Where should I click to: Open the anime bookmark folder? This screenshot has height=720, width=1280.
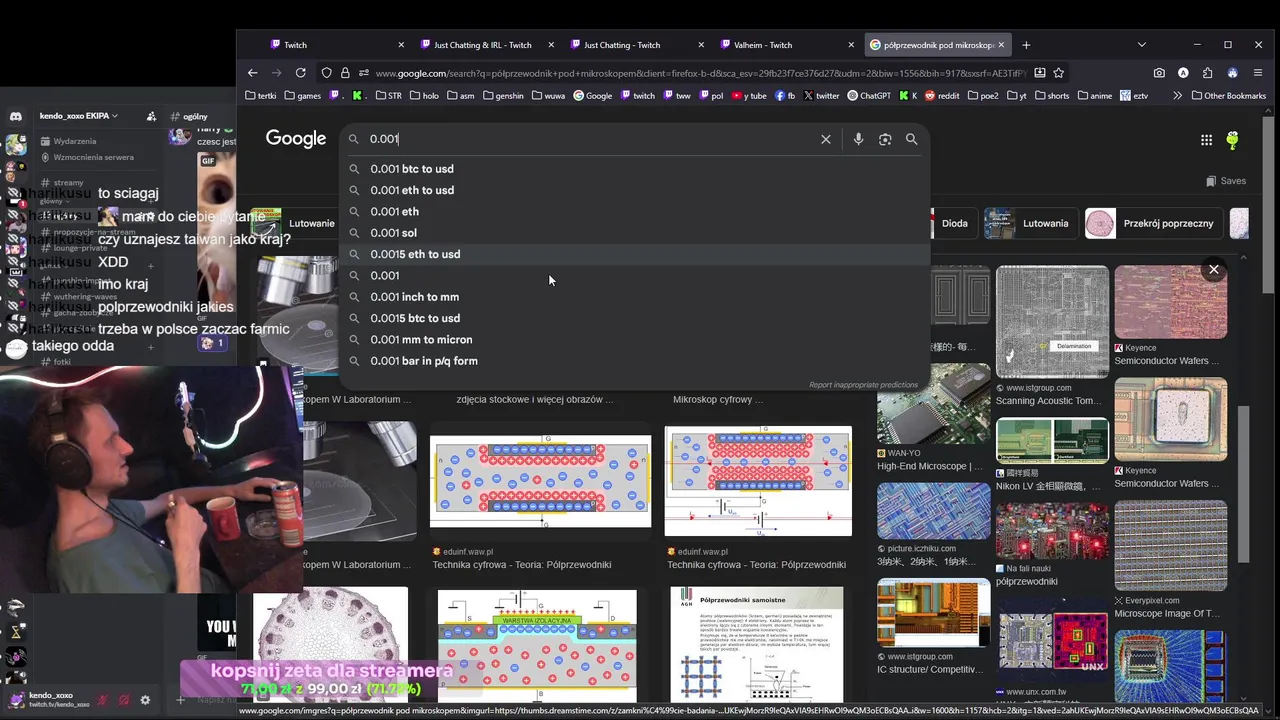pos(1094,96)
